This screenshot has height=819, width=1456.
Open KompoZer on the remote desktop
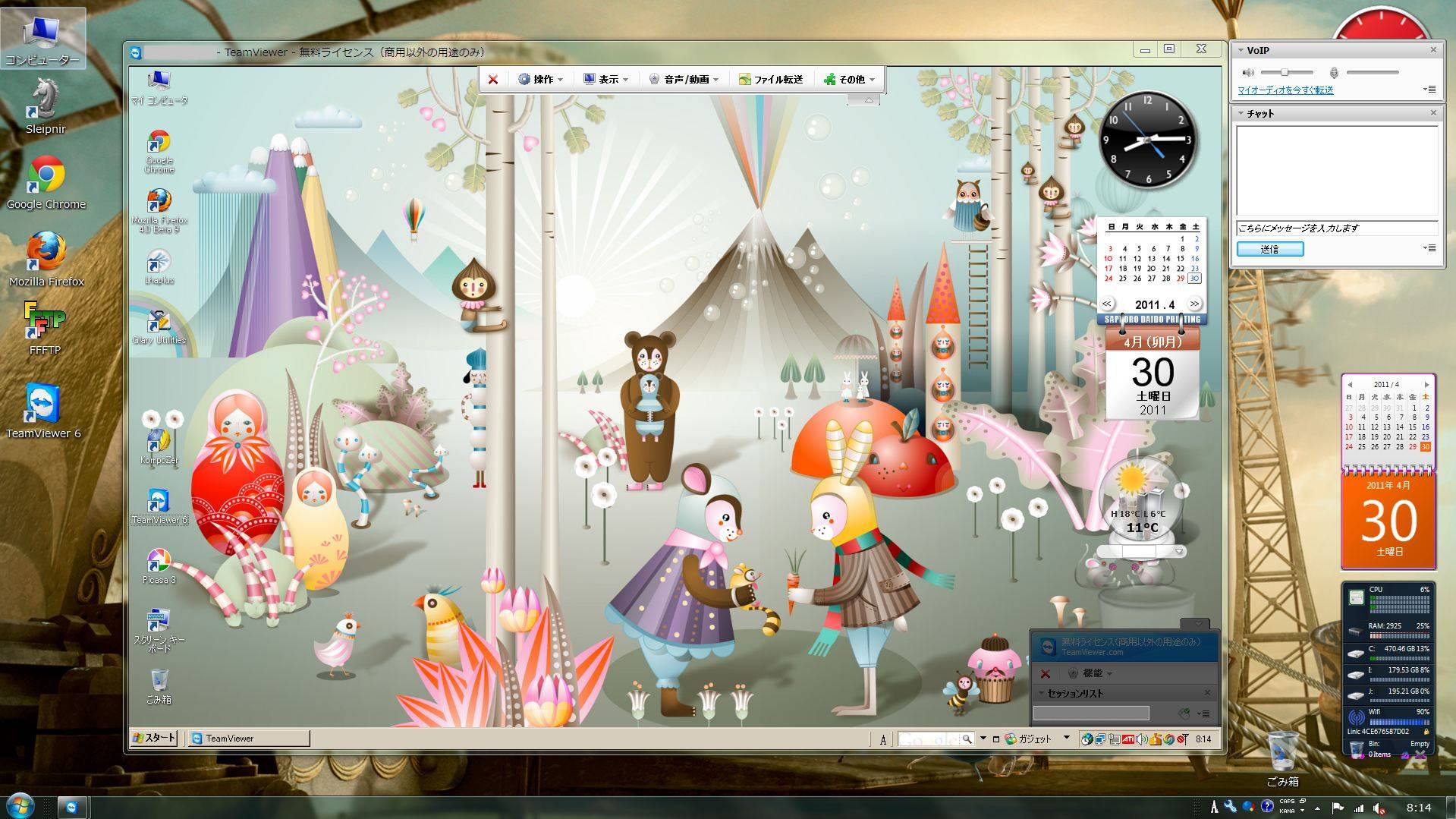tap(159, 447)
